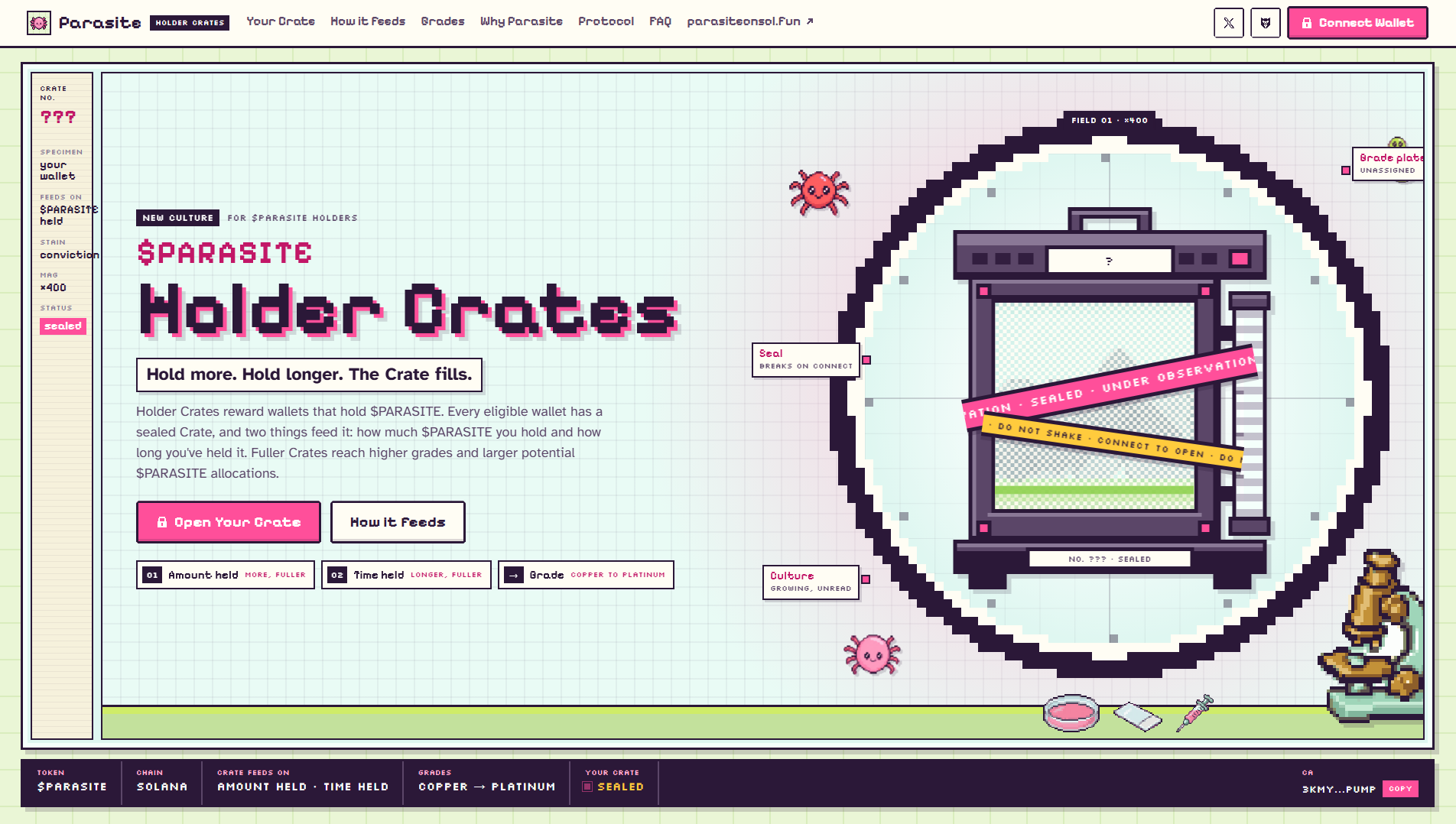Click the FIELD 01 ×400 label
Image resolution: width=1456 pixels, height=824 pixels.
1109,120
